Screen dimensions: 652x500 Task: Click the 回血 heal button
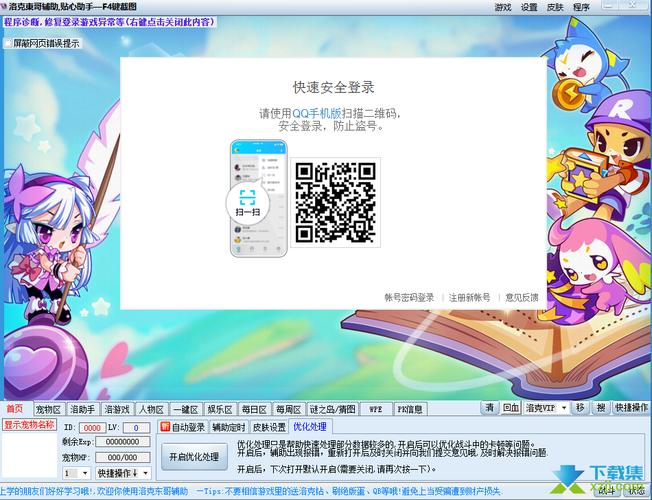point(511,408)
